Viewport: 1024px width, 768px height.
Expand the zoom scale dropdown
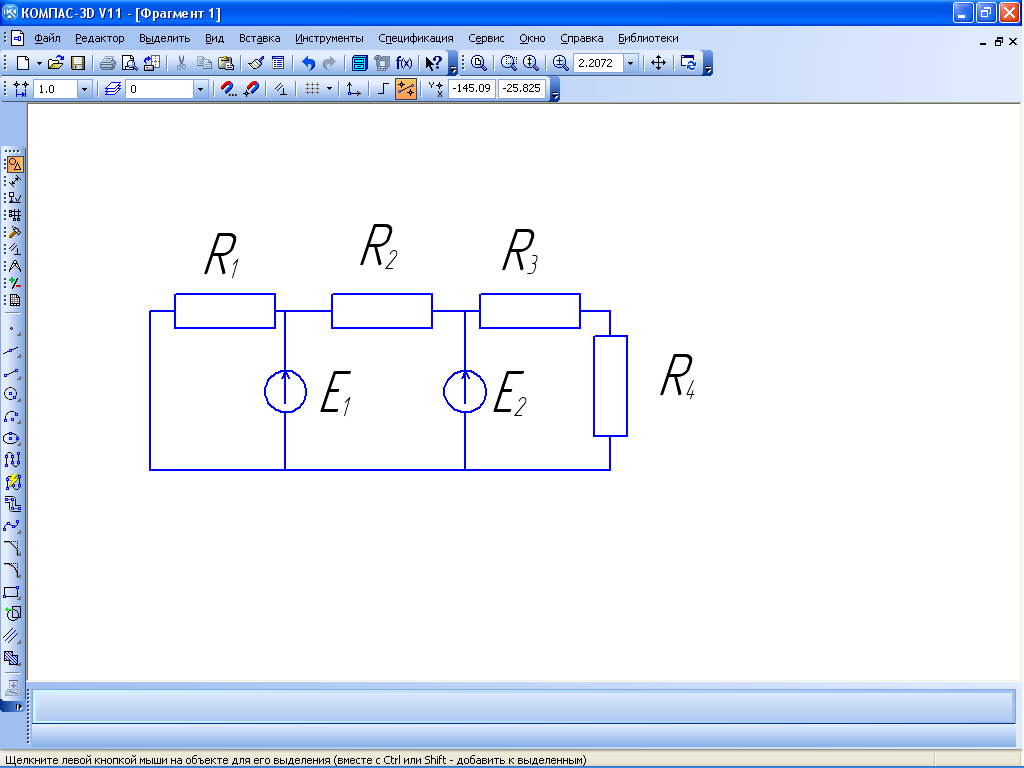[x=630, y=63]
